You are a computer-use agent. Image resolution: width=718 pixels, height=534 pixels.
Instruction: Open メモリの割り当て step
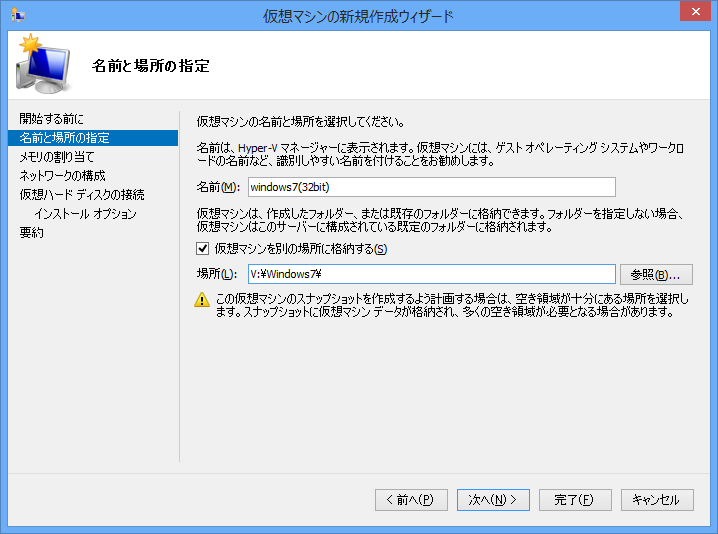click(56, 157)
